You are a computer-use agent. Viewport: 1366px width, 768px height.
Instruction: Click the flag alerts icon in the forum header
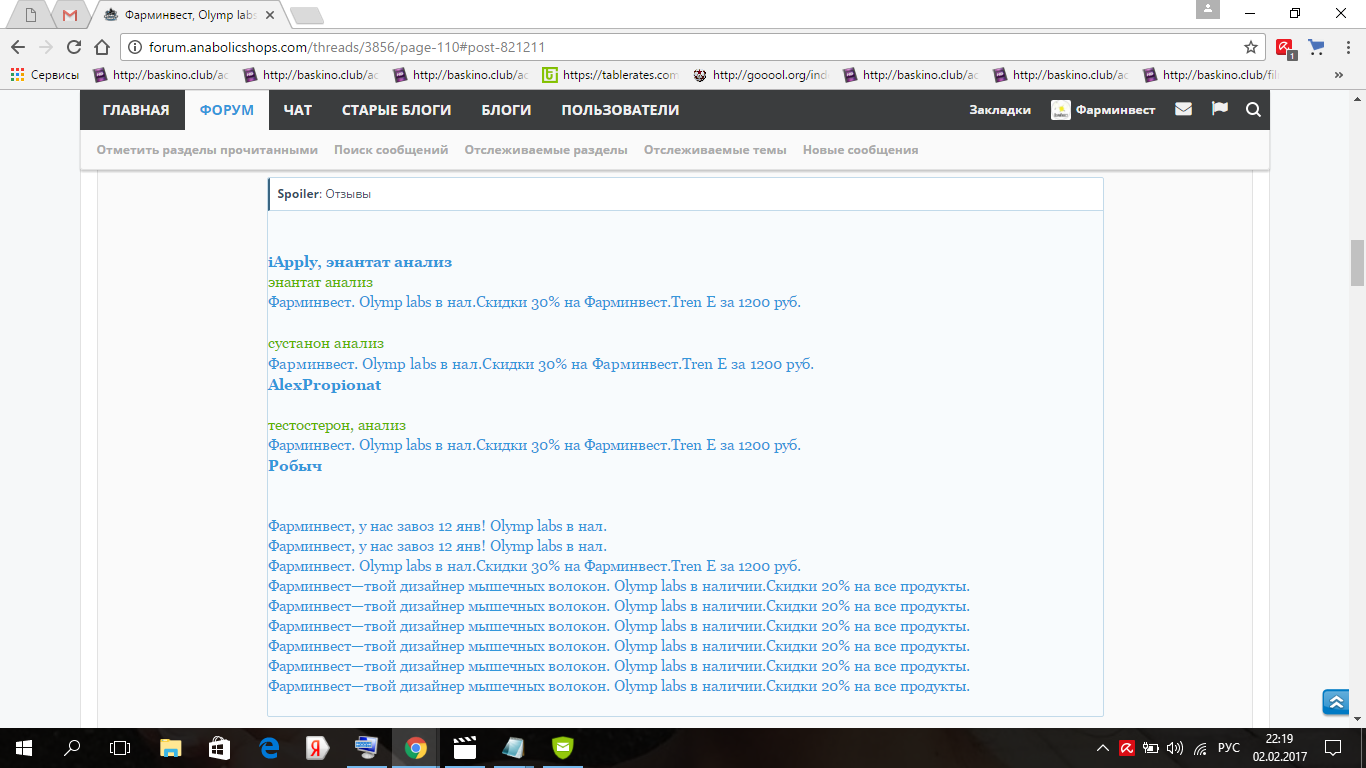point(1219,109)
